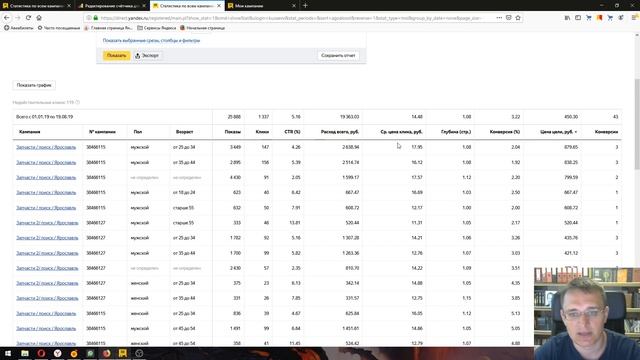Screen dimensions: 640x360
Task: Click into the browser address bar
Action: (290, 18)
